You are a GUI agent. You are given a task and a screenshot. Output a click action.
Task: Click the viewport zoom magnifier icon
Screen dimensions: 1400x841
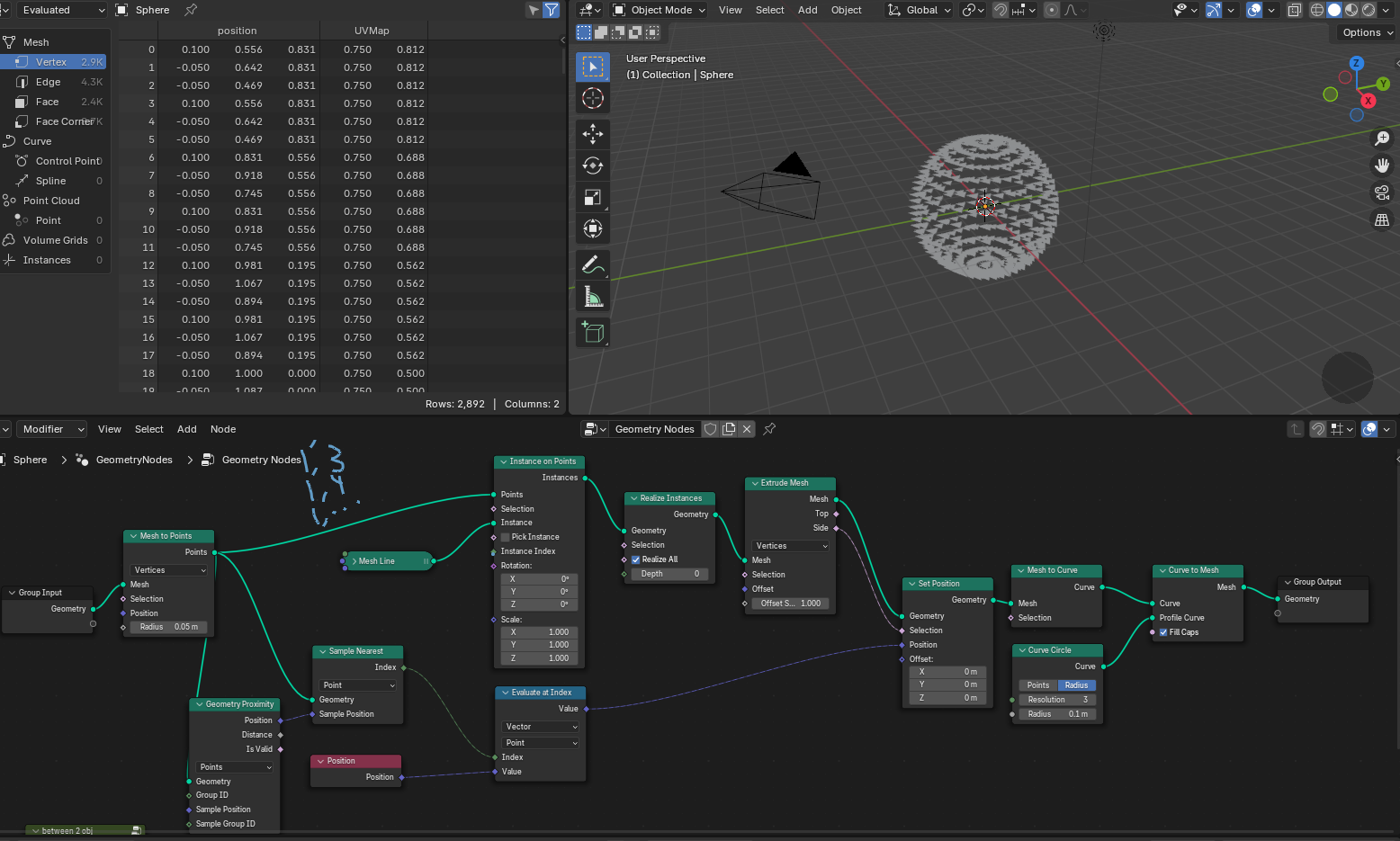point(1382,139)
